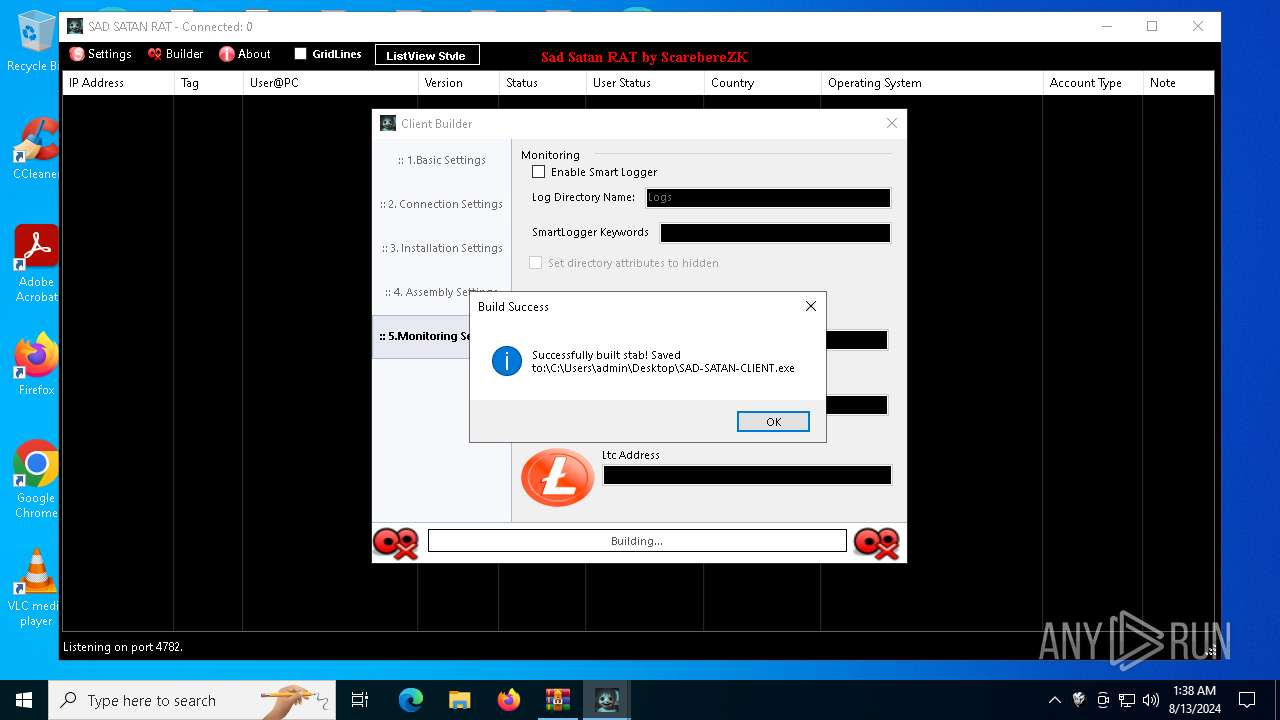Image resolution: width=1280 pixels, height=720 pixels.
Task: Click the left red infinity icon
Action: 395,543
